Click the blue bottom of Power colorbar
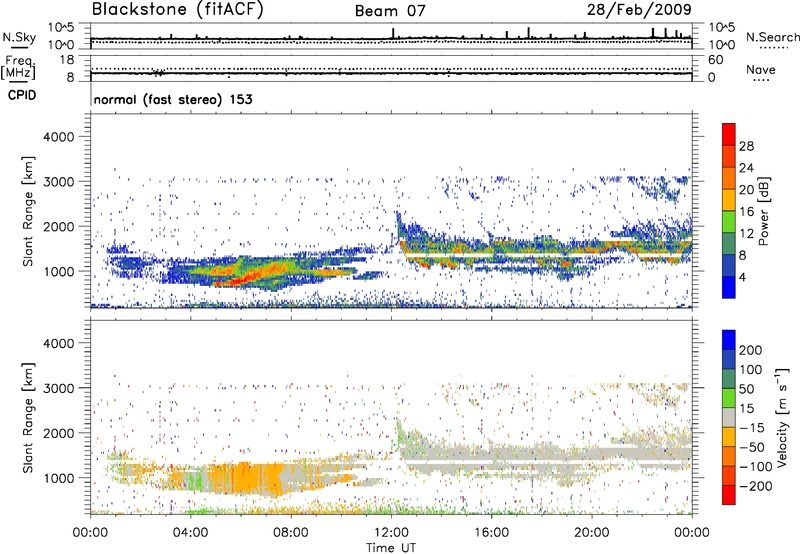 (729, 287)
